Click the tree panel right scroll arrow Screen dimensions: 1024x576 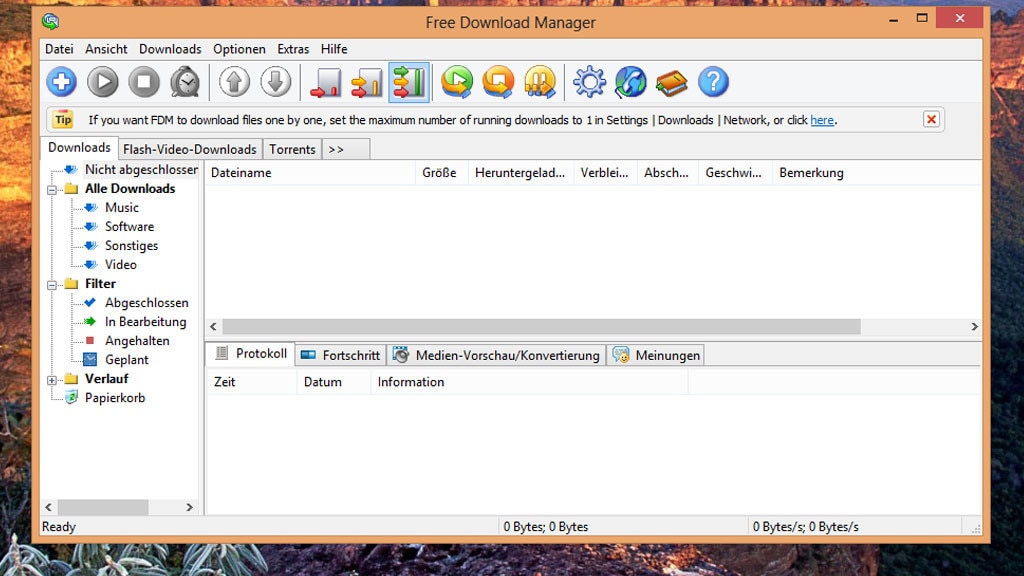click(x=189, y=507)
